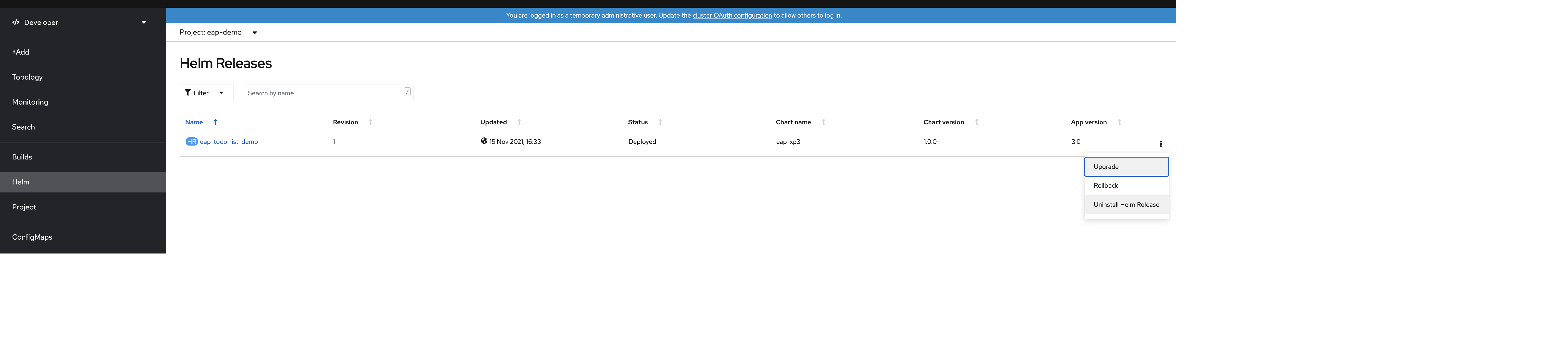This screenshot has height=338, width=1568.
Task: Open the kebab menu for the Helm release row
Action: tap(1161, 143)
